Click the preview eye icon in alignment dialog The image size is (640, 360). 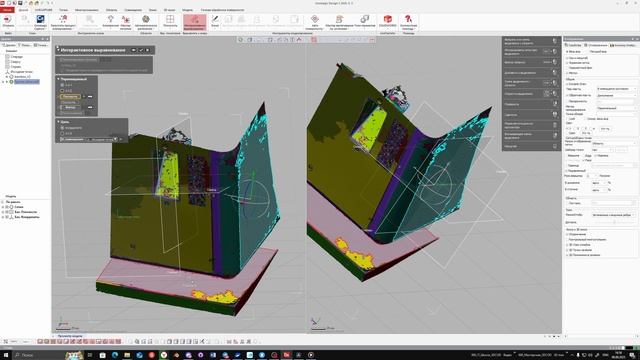(x=133, y=50)
